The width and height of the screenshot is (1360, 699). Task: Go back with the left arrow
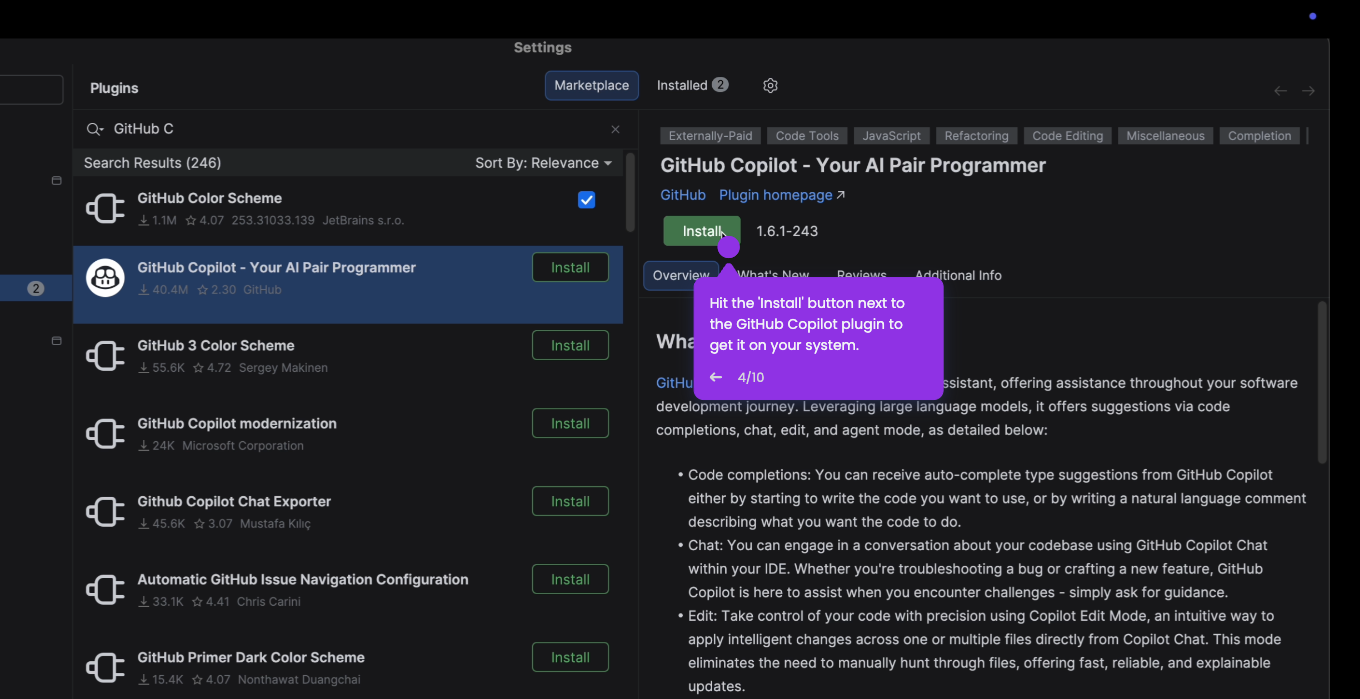click(1280, 91)
